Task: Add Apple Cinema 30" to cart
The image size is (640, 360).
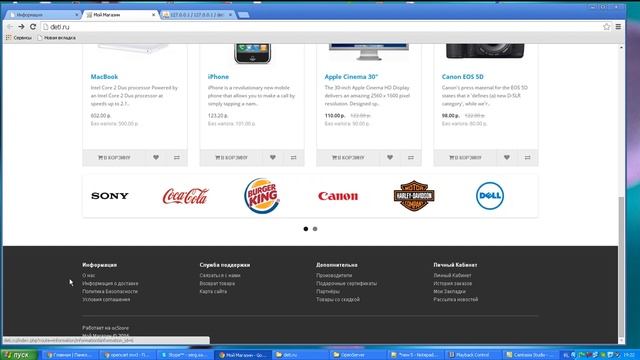Action: [348, 158]
